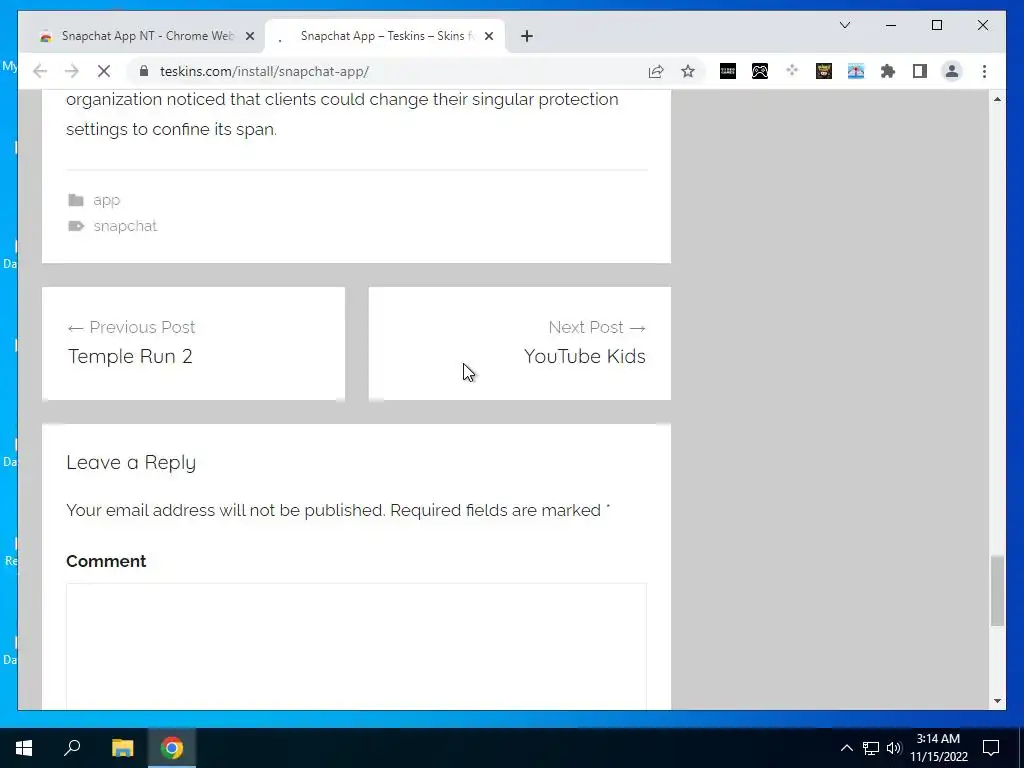Open the Chrome three-dot menu
Image resolution: width=1024 pixels, height=768 pixels.
pyautogui.click(x=984, y=71)
